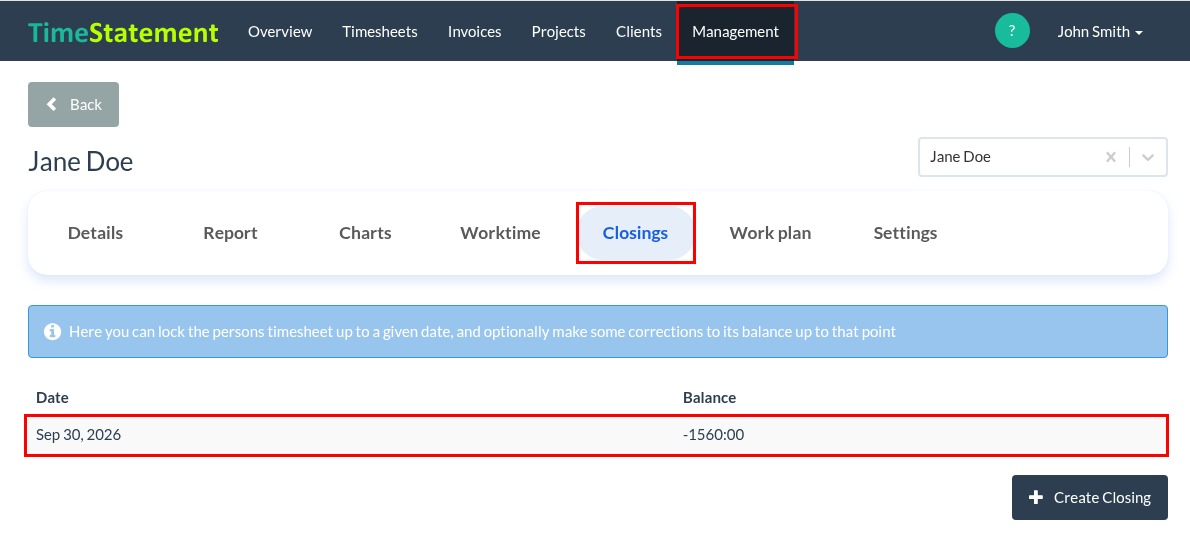Open the Timesheets menu item

coord(379,32)
